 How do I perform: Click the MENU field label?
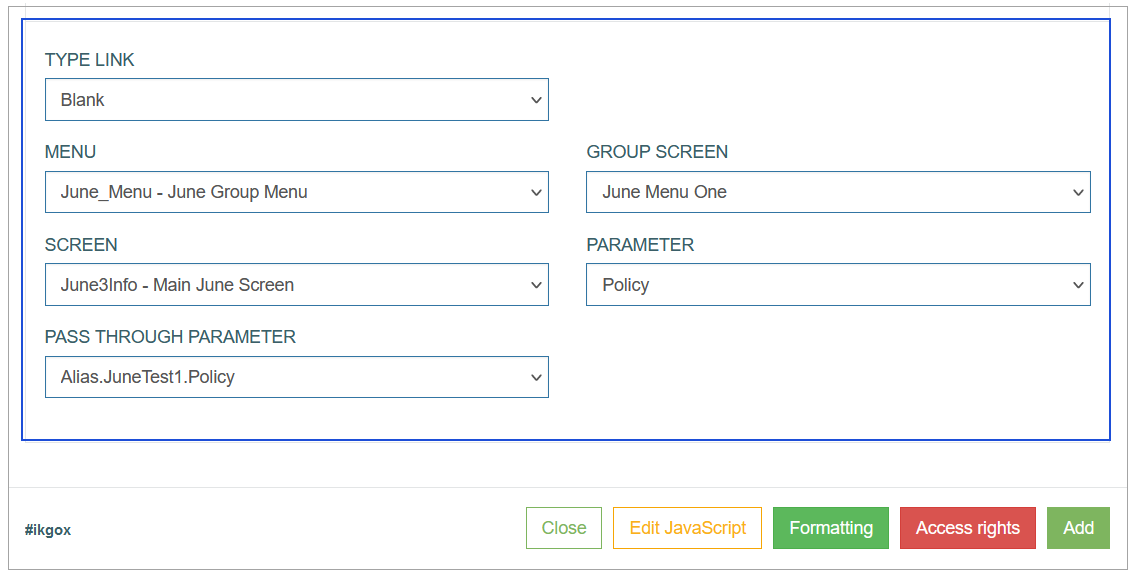tap(70, 152)
